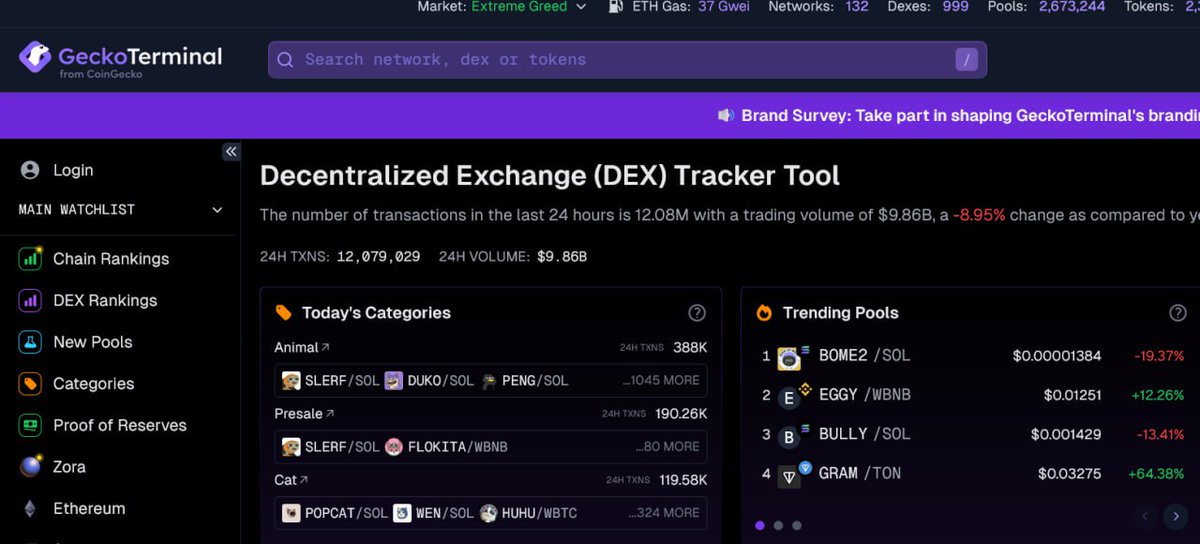Click the Today's Categories tag icon
1200x544 pixels.
coord(284,313)
